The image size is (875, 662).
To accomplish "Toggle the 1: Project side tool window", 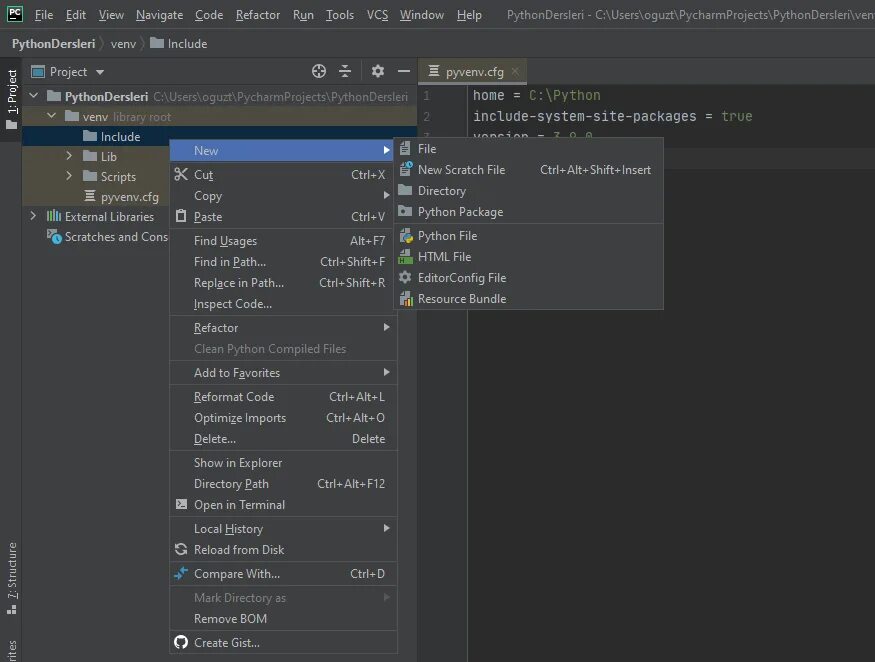I will [x=11, y=99].
